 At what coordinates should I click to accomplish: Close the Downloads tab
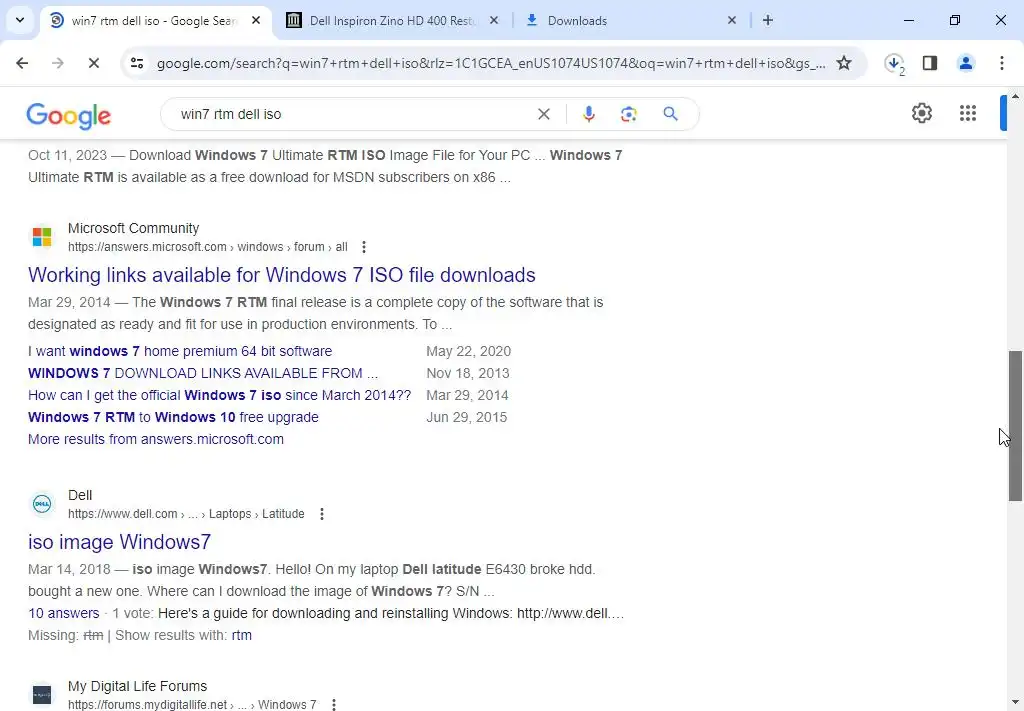click(x=731, y=20)
